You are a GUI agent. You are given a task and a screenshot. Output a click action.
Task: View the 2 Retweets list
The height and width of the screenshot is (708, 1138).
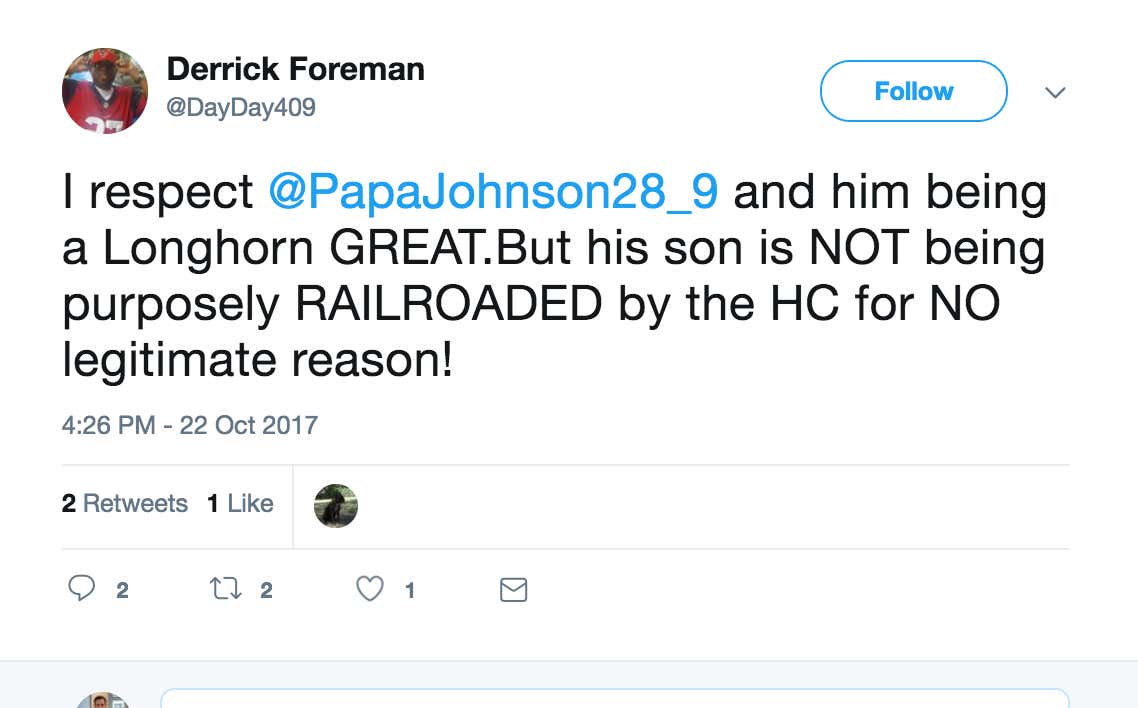[x=125, y=503]
